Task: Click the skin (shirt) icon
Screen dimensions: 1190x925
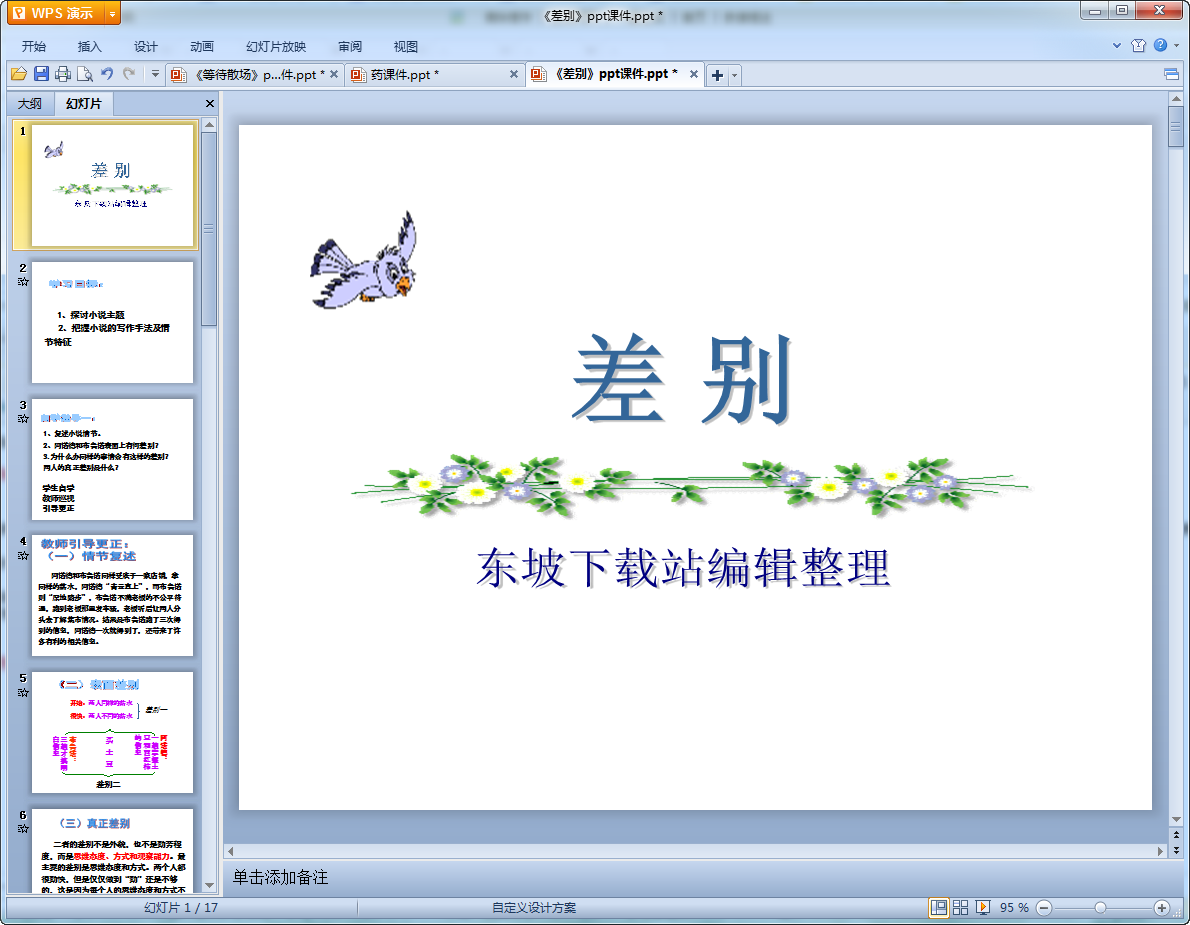Action: coord(1138,46)
